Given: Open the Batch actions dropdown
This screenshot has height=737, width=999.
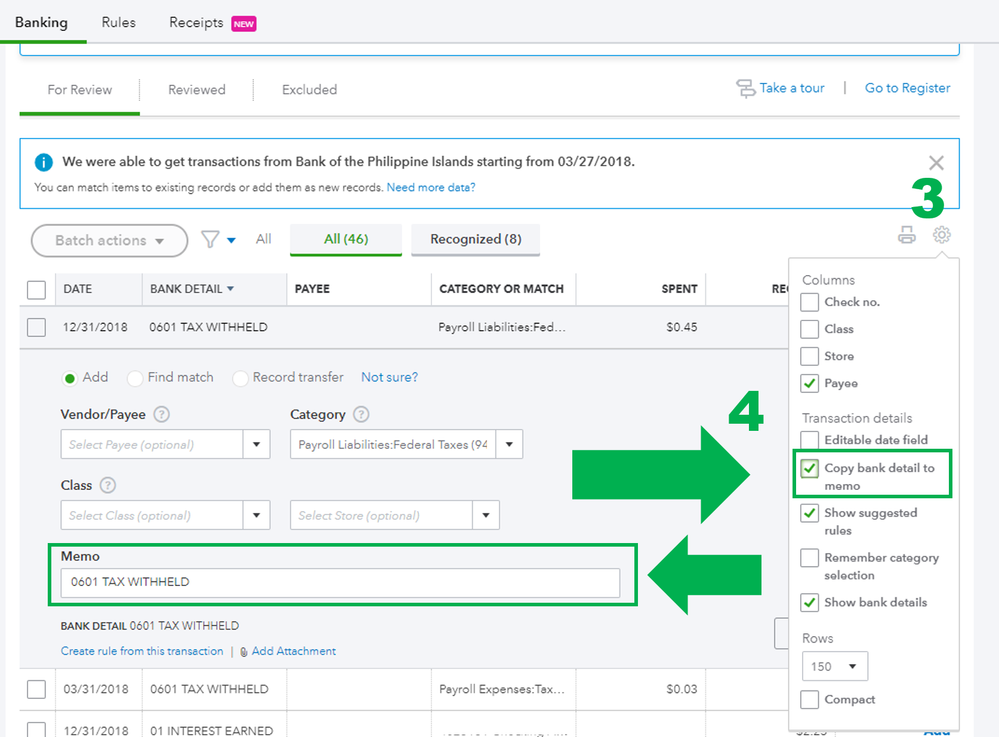Looking at the screenshot, I should click(110, 241).
